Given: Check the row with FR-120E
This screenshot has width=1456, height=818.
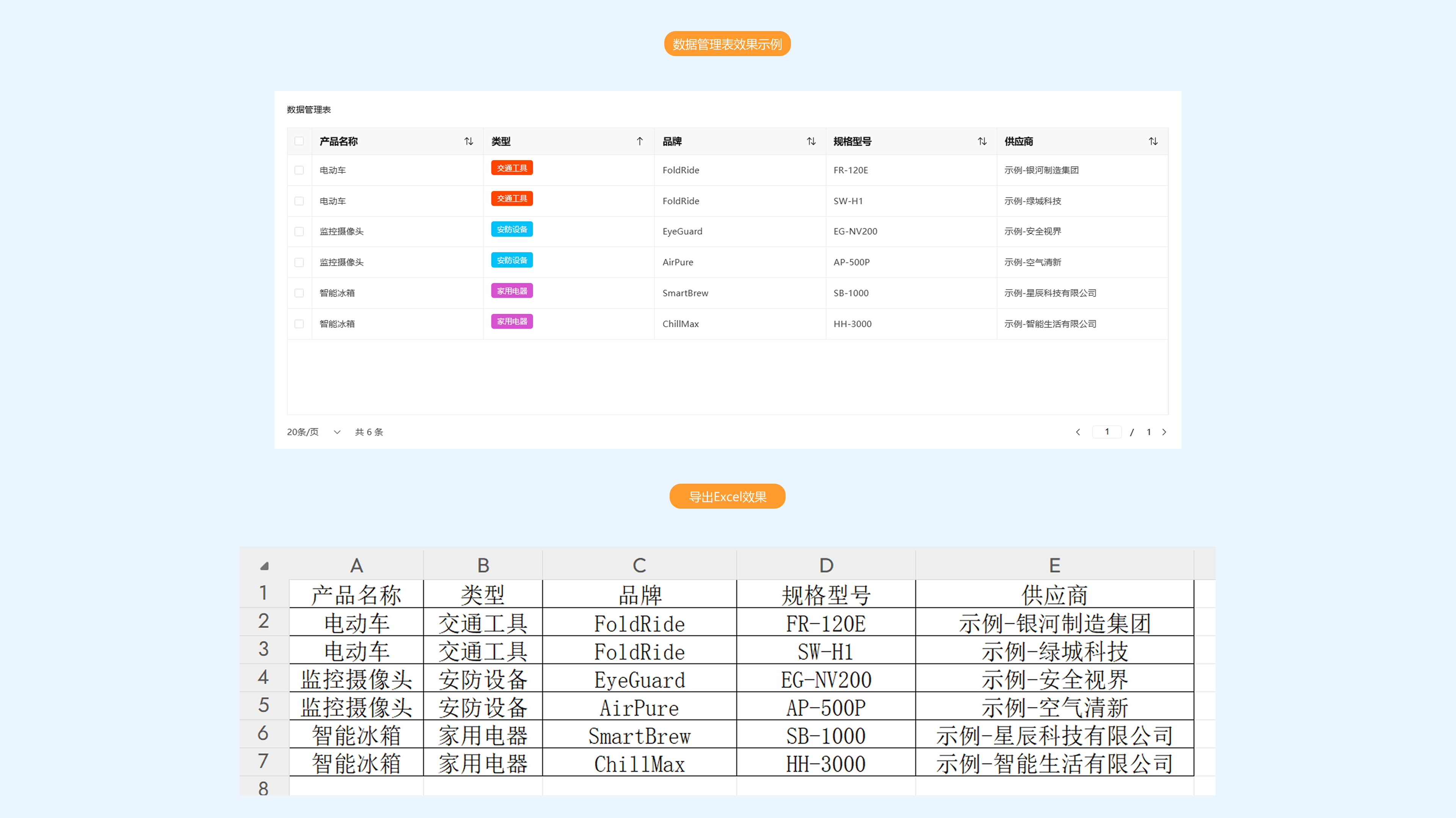Looking at the screenshot, I should (299, 170).
